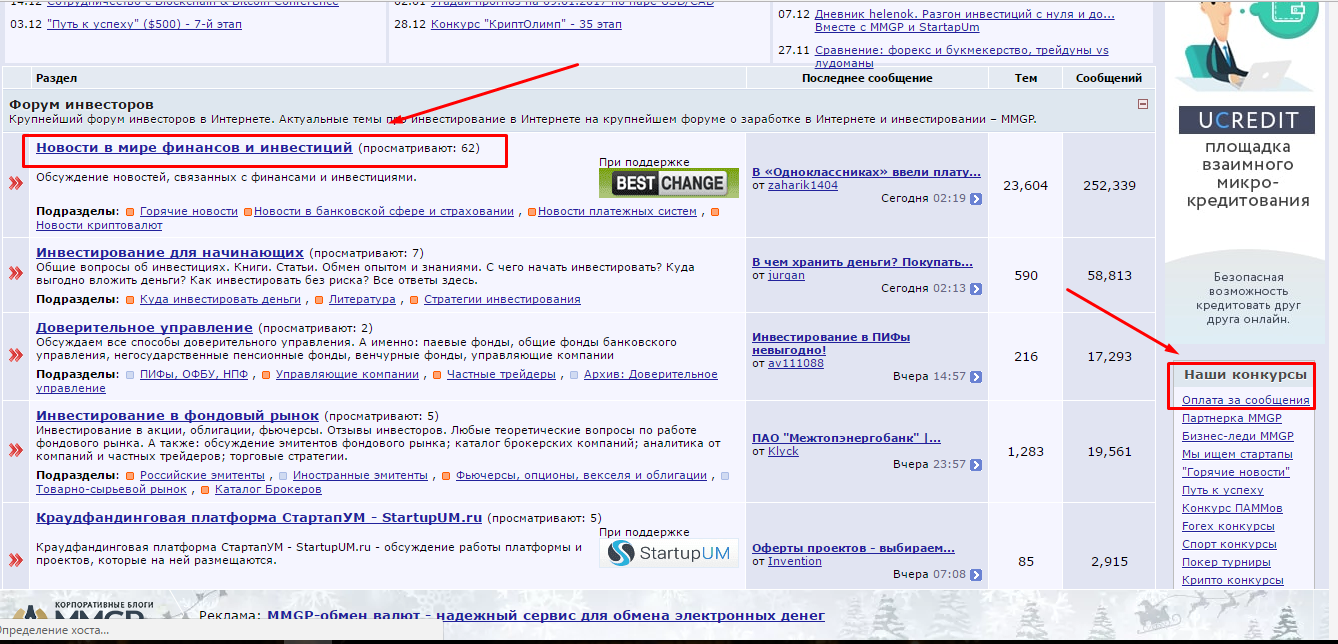Viewport: 1338px width, 644px height.
Task: Click orange icon before Новости платежных систем
Action: click(x=531, y=212)
